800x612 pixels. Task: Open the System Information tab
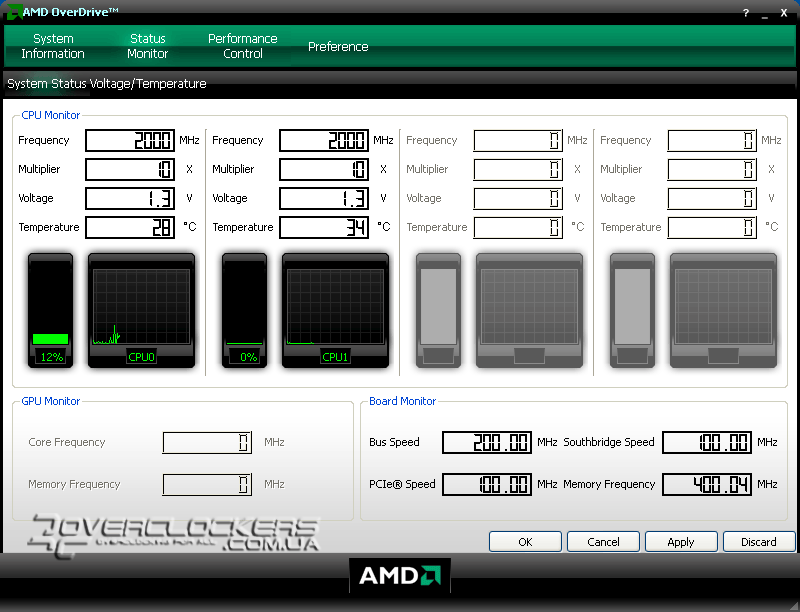tap(53, 46)
